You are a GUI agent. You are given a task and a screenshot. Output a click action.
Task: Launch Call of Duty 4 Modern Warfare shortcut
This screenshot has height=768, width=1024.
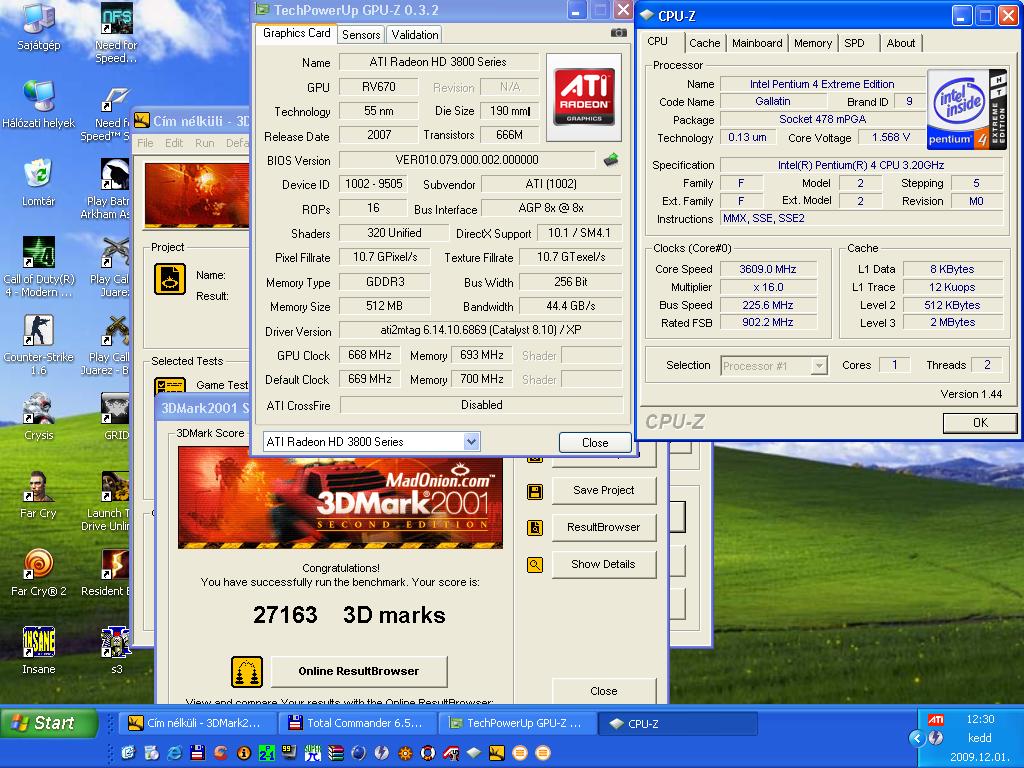click(x=39, y=252)
